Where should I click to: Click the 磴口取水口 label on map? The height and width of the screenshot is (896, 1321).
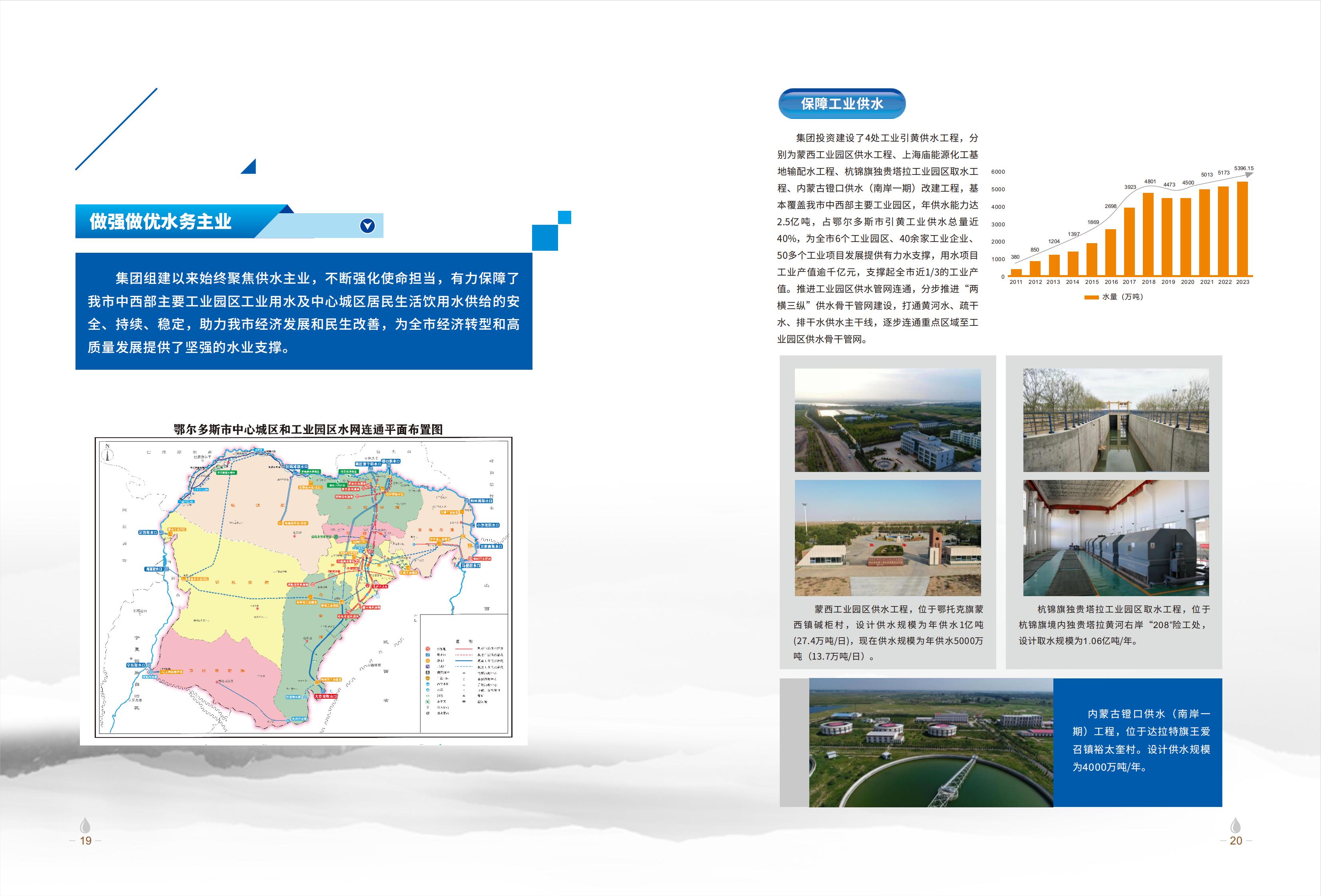coord(391,461)
